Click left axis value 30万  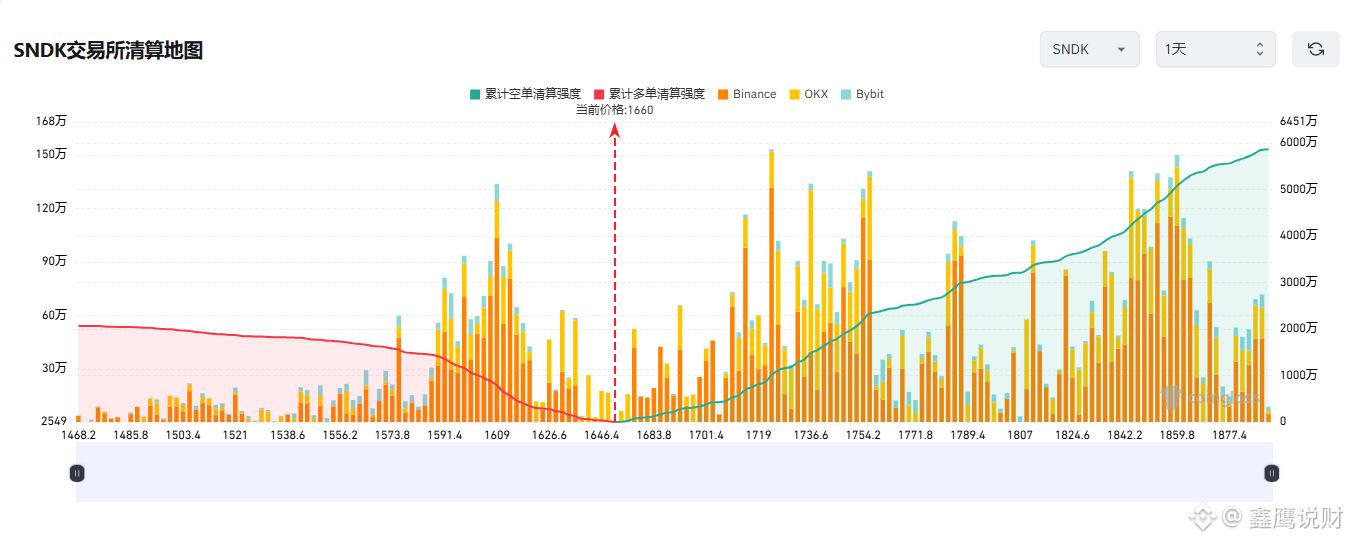pyautogui.click(x=54, y=368)
